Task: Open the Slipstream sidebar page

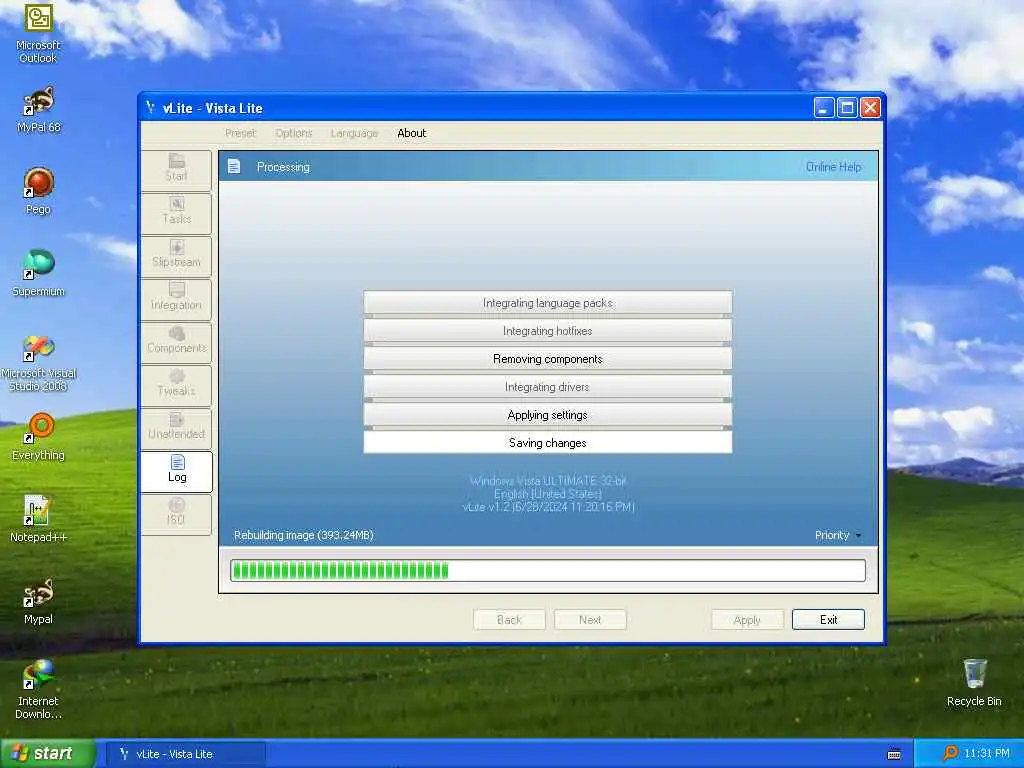Action: tap(176, 255)
